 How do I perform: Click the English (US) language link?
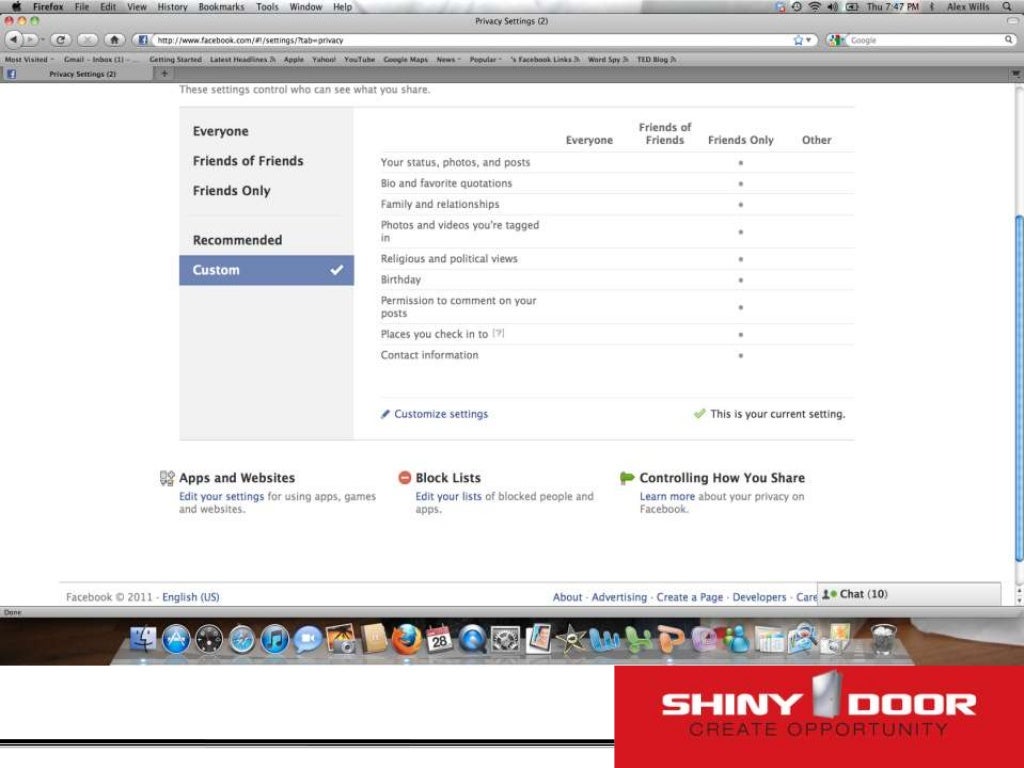(191, 597)
